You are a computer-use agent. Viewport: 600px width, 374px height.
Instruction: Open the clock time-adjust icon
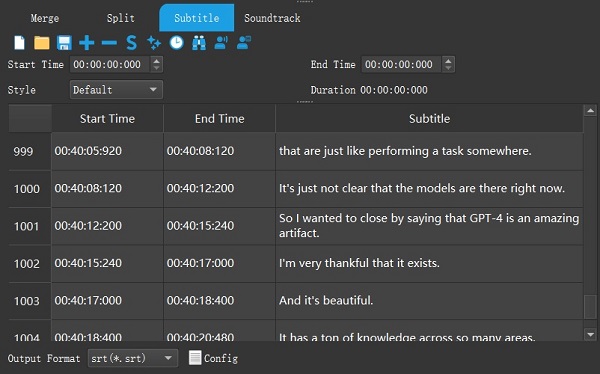click(x=176, y=42)
